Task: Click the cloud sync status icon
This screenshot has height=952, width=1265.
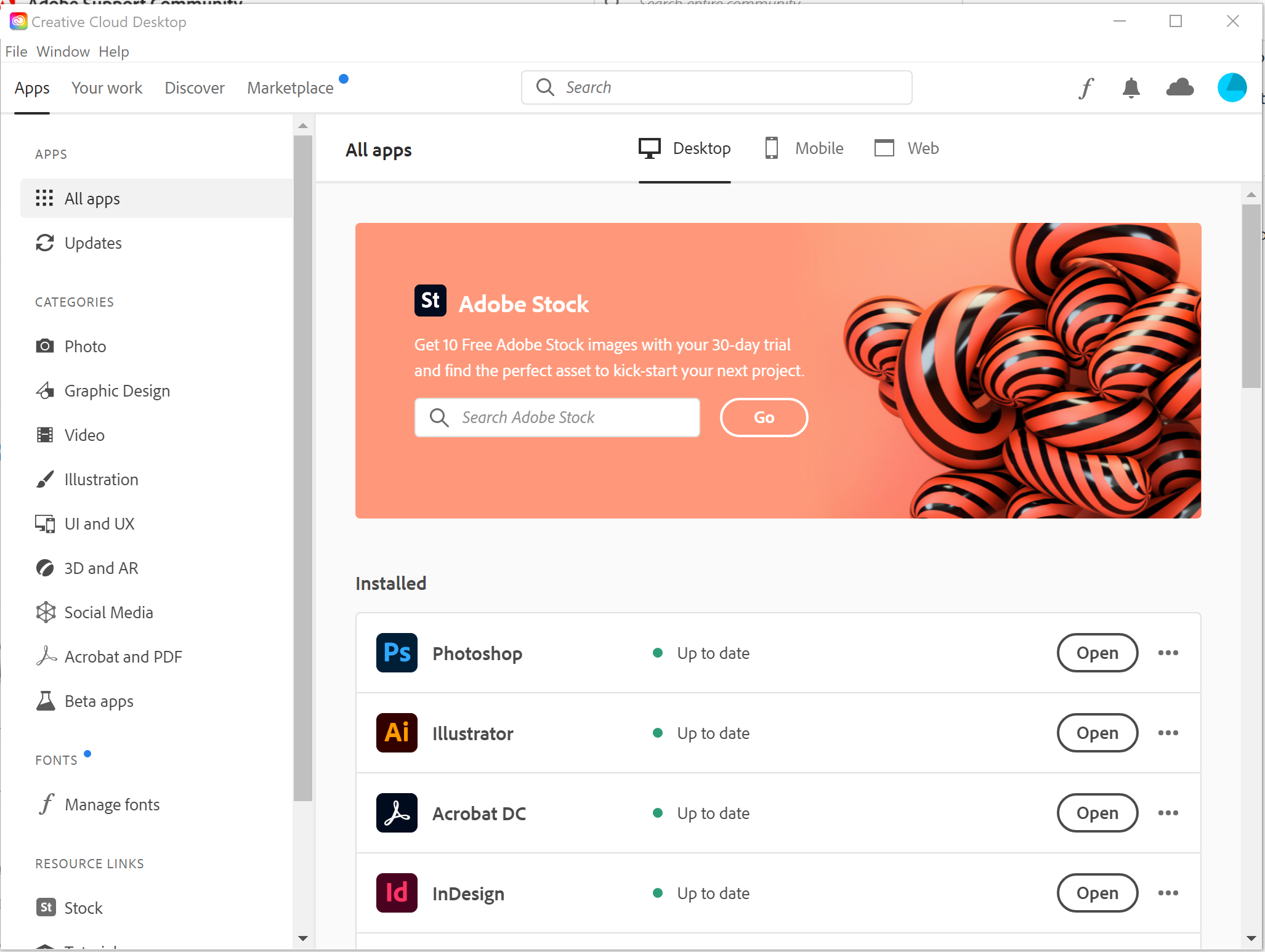Action: 1179,87
